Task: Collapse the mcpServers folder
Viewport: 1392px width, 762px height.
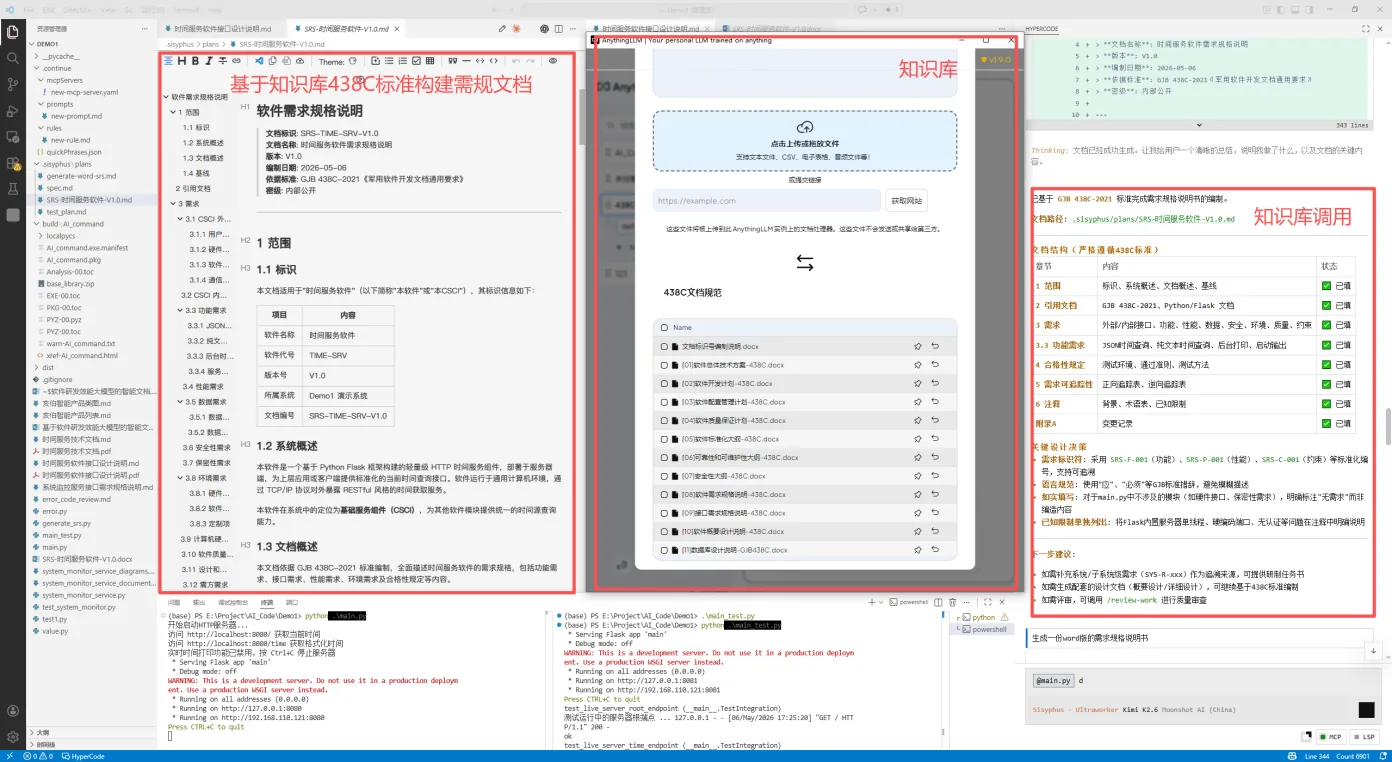Action: point(43,80)
